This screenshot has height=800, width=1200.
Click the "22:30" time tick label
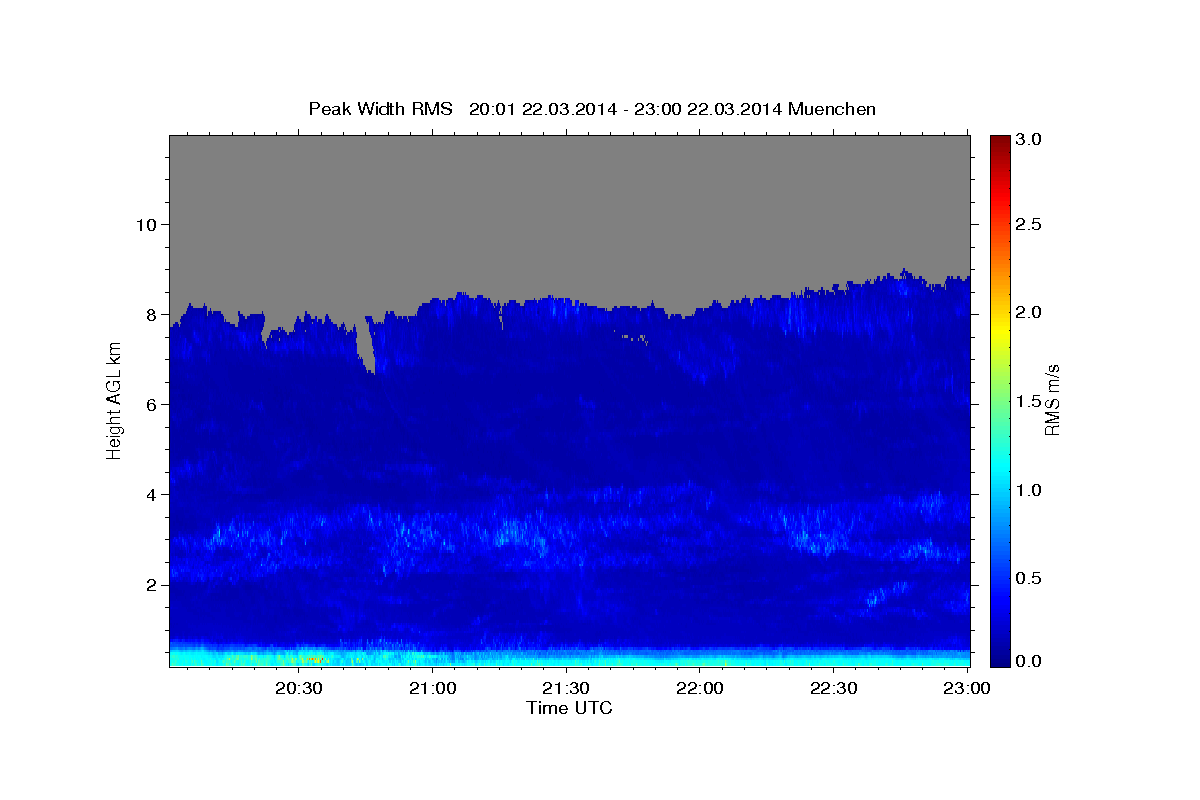(834, 688)
